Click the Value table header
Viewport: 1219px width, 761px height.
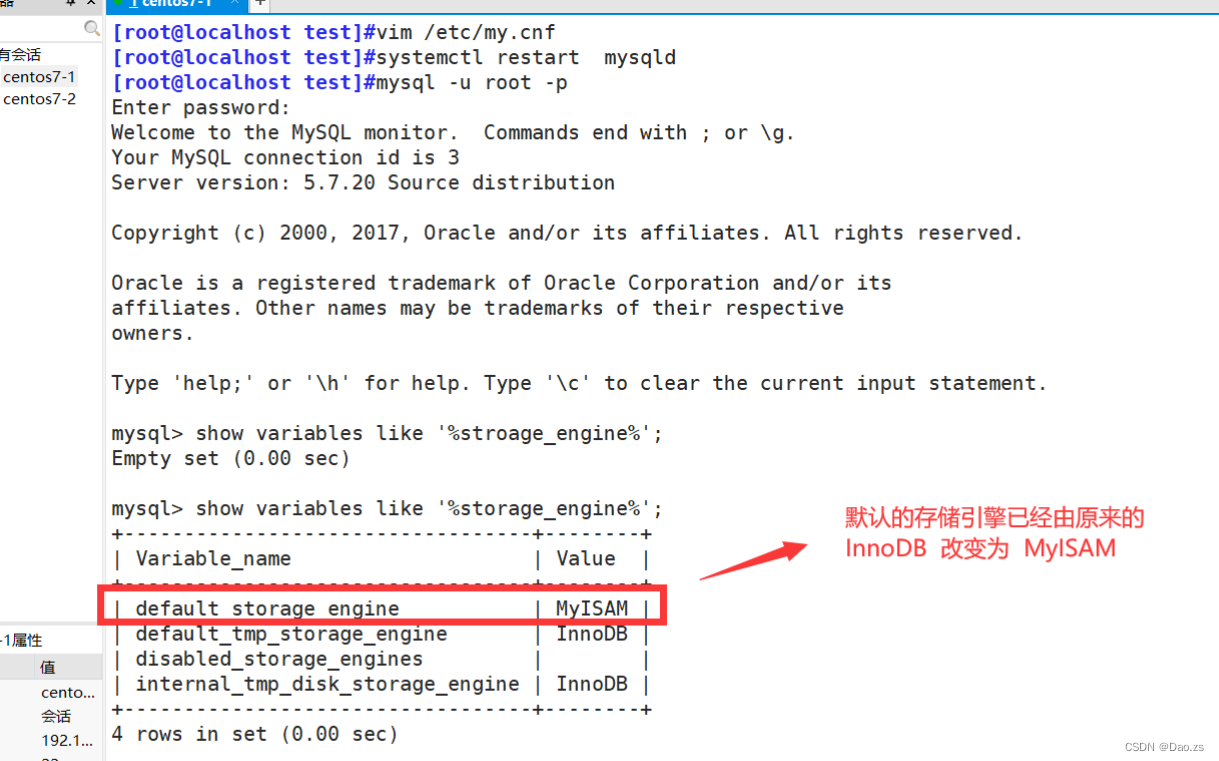pyautogui.click(x=586, y=558)
